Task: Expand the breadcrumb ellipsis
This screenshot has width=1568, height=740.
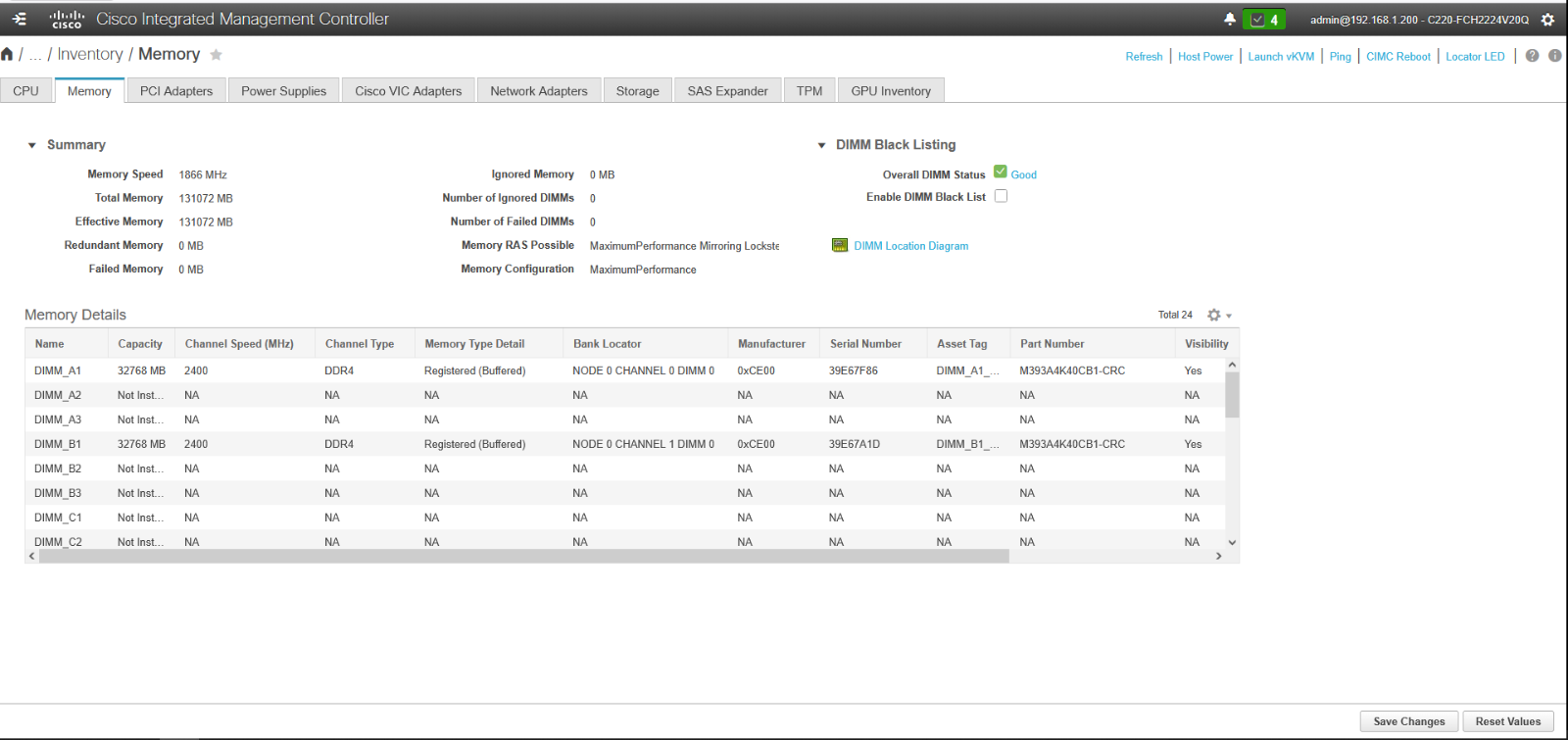Action: click(x=35, y=55)
